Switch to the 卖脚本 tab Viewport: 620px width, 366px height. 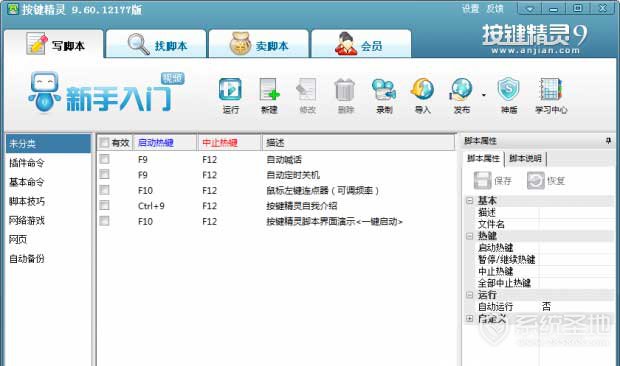259,44
